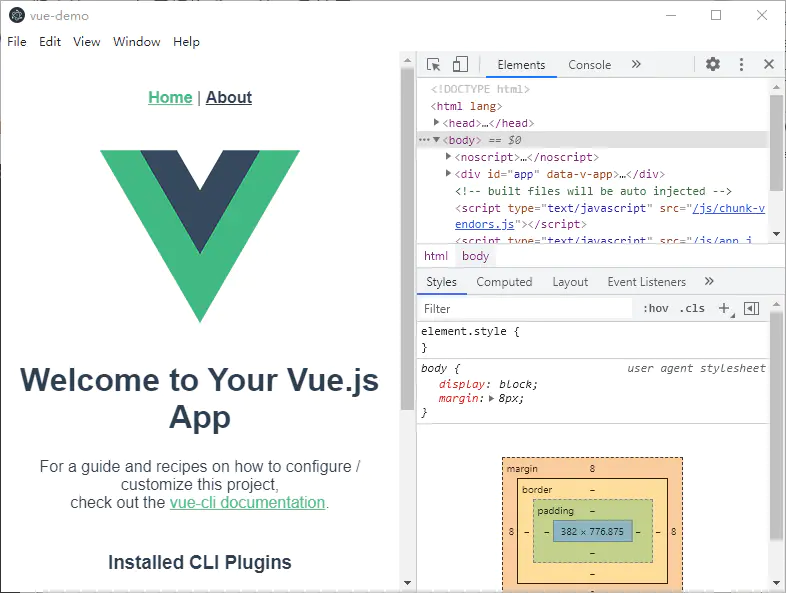This screenshot has height=593, width=786.
Task: Toggle the computed styles sidebar icon
Action: (752, 308)
